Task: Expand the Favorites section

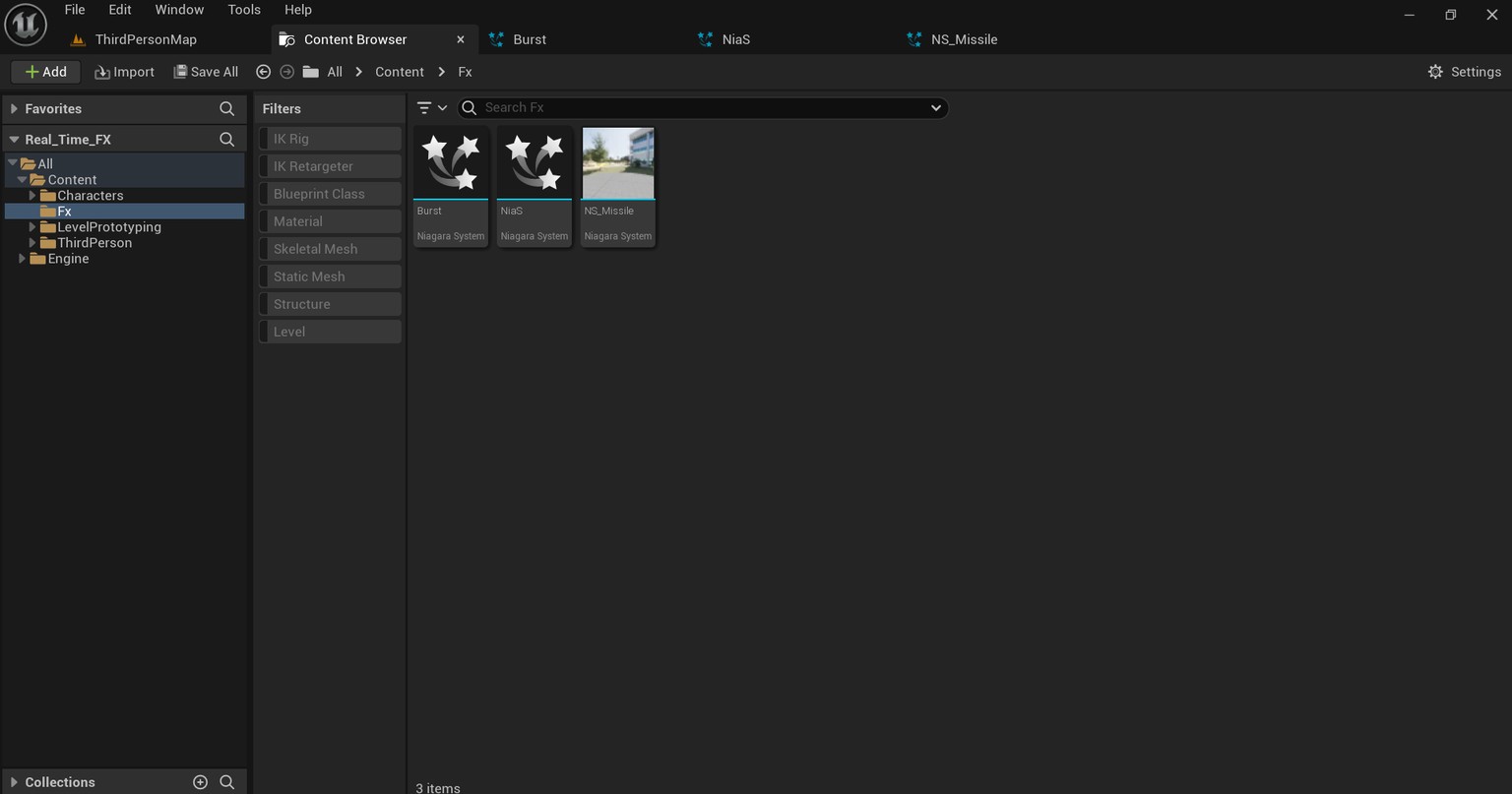Action: pos(14,108)
